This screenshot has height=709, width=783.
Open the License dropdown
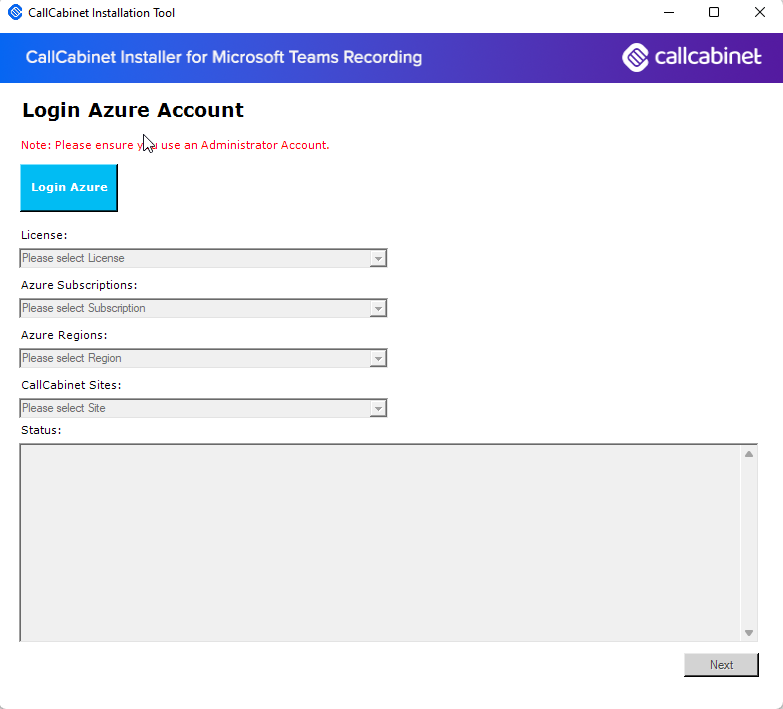click(203, 258)
